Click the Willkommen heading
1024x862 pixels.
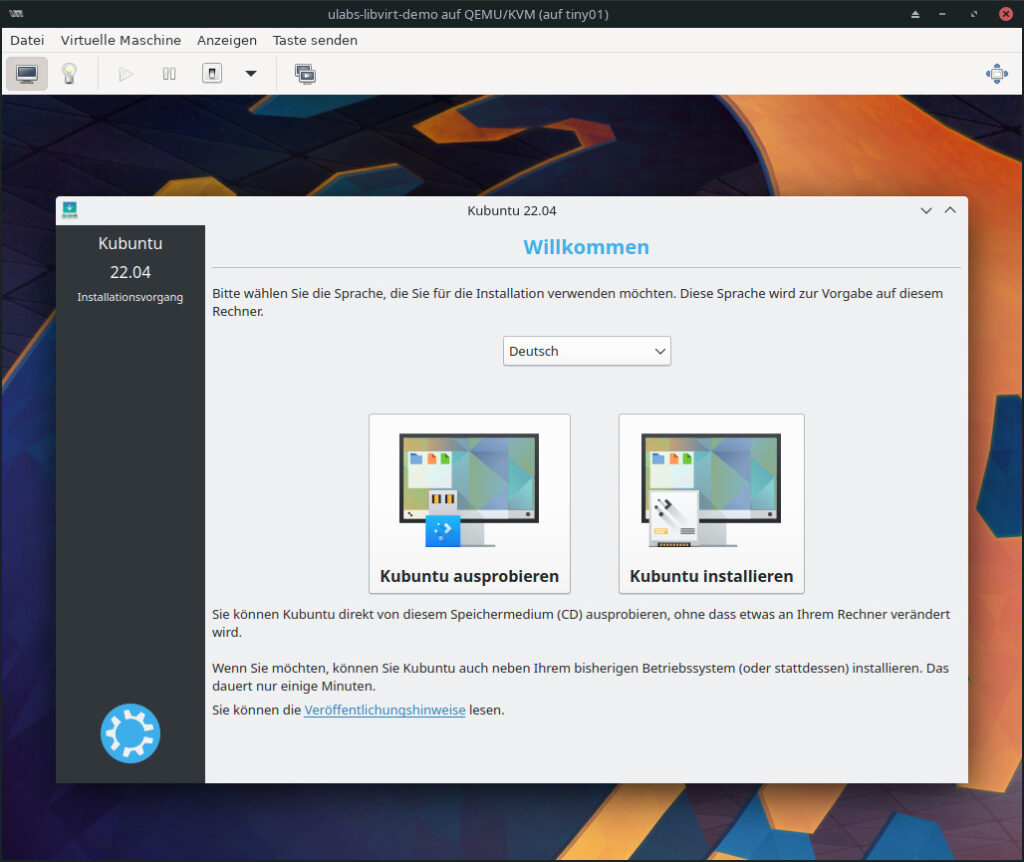[x=586, y=247]
